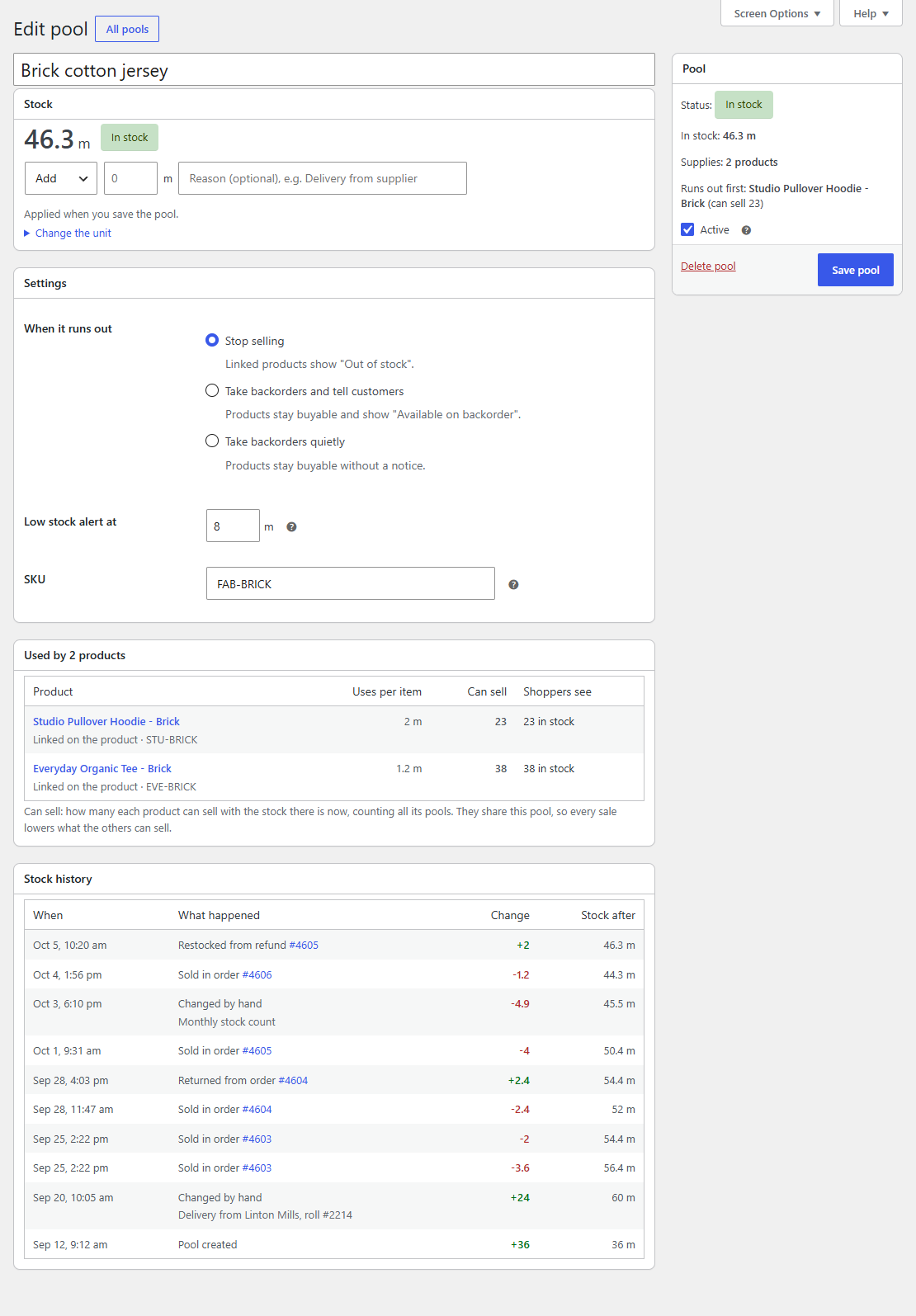
Task: Open order #4604 in Sep 28, 11:47 am row
Action: tap(257, 1109)
